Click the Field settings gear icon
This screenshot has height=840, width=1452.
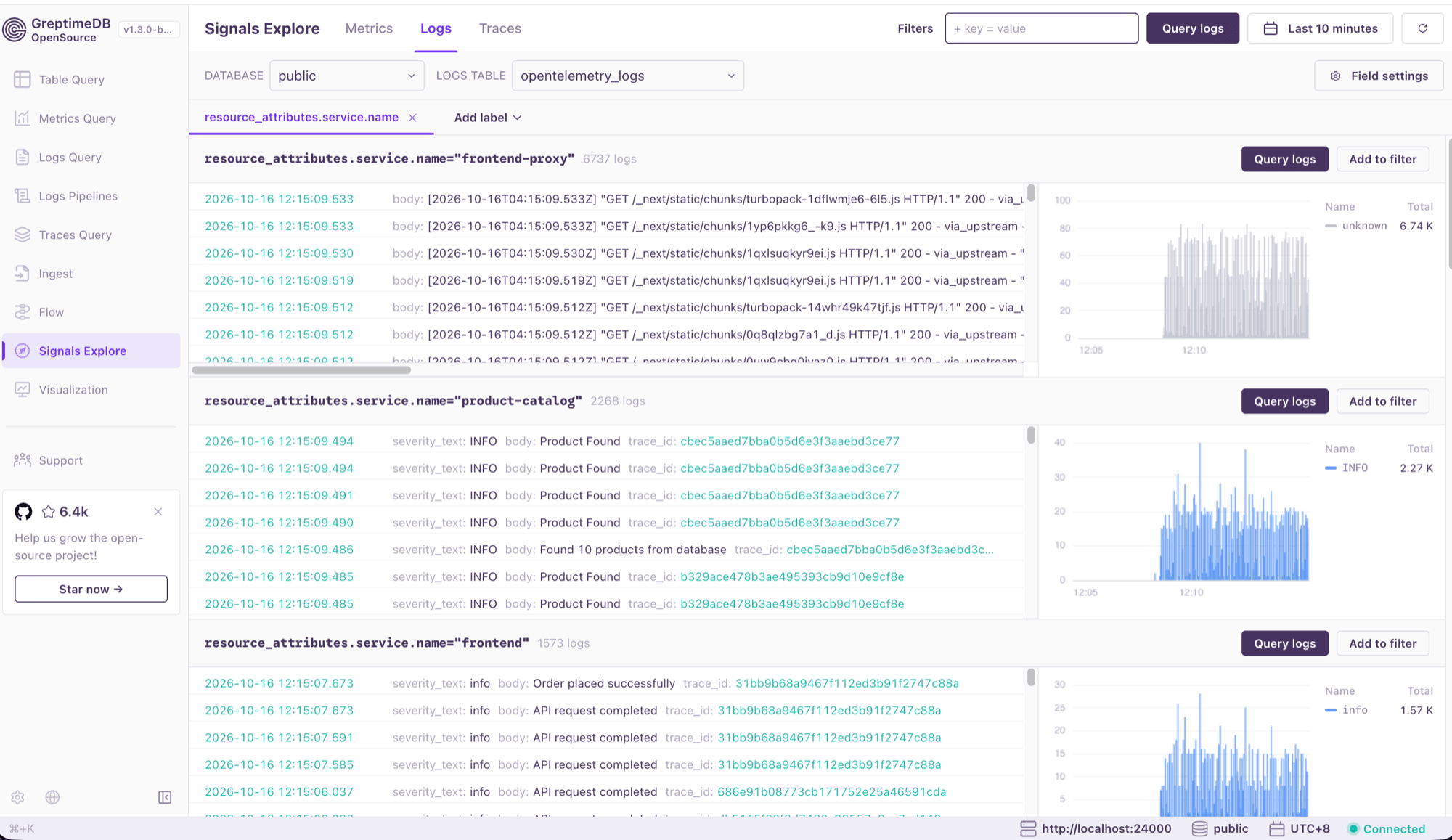pyautogui.click(x=1335, y=76)
